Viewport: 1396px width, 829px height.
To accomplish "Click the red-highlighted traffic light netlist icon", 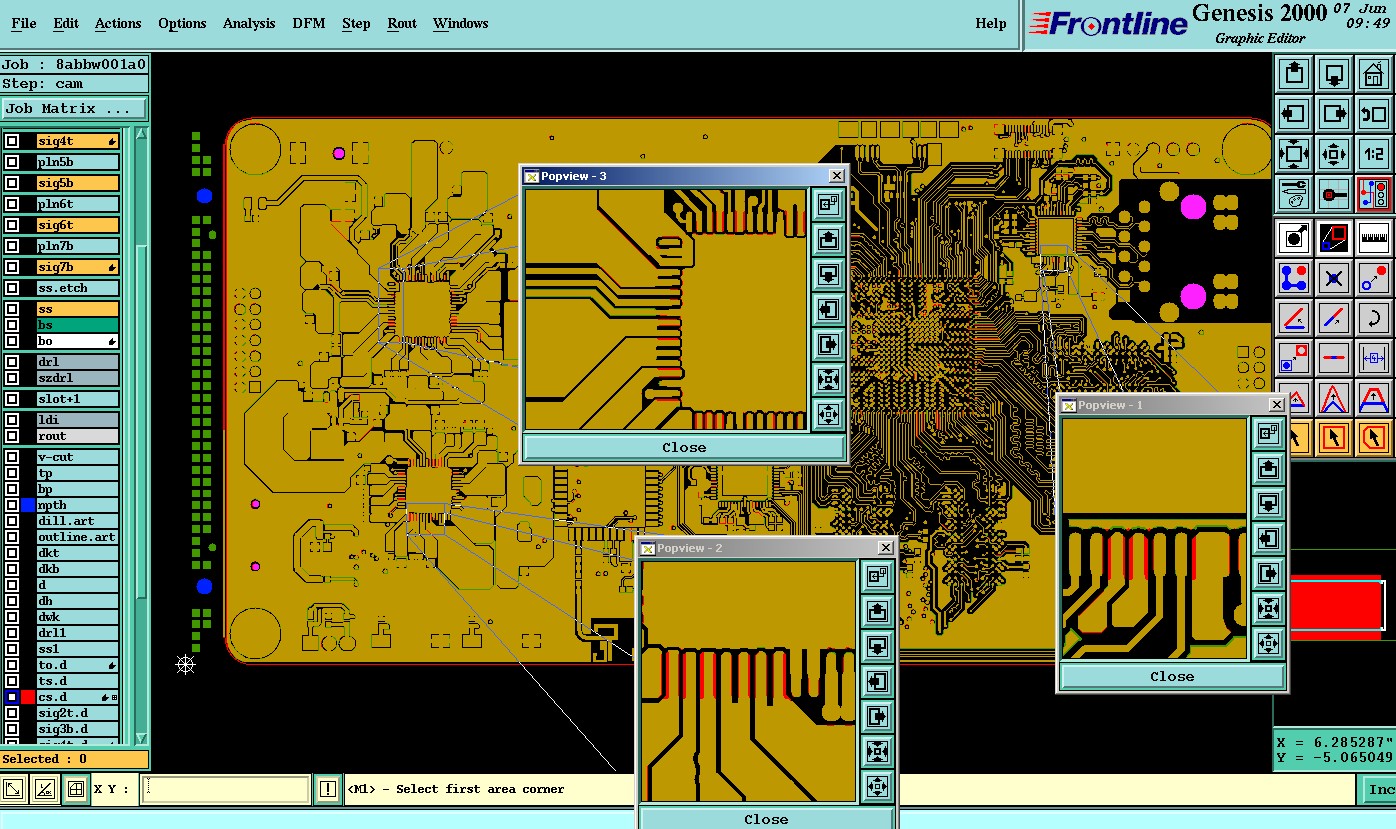I will [x=1374, y=194].
